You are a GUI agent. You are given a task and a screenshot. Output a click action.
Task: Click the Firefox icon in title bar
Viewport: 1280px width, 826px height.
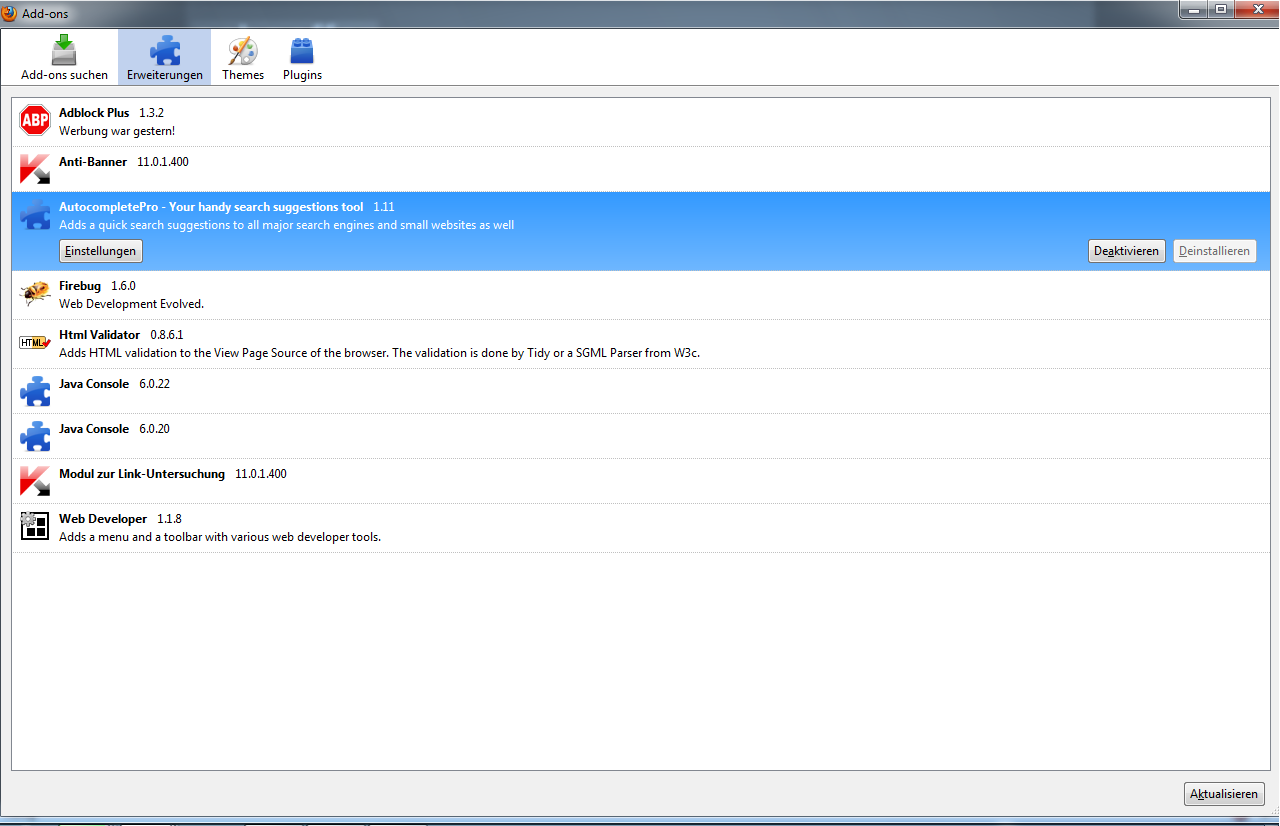tap(10, 13)
